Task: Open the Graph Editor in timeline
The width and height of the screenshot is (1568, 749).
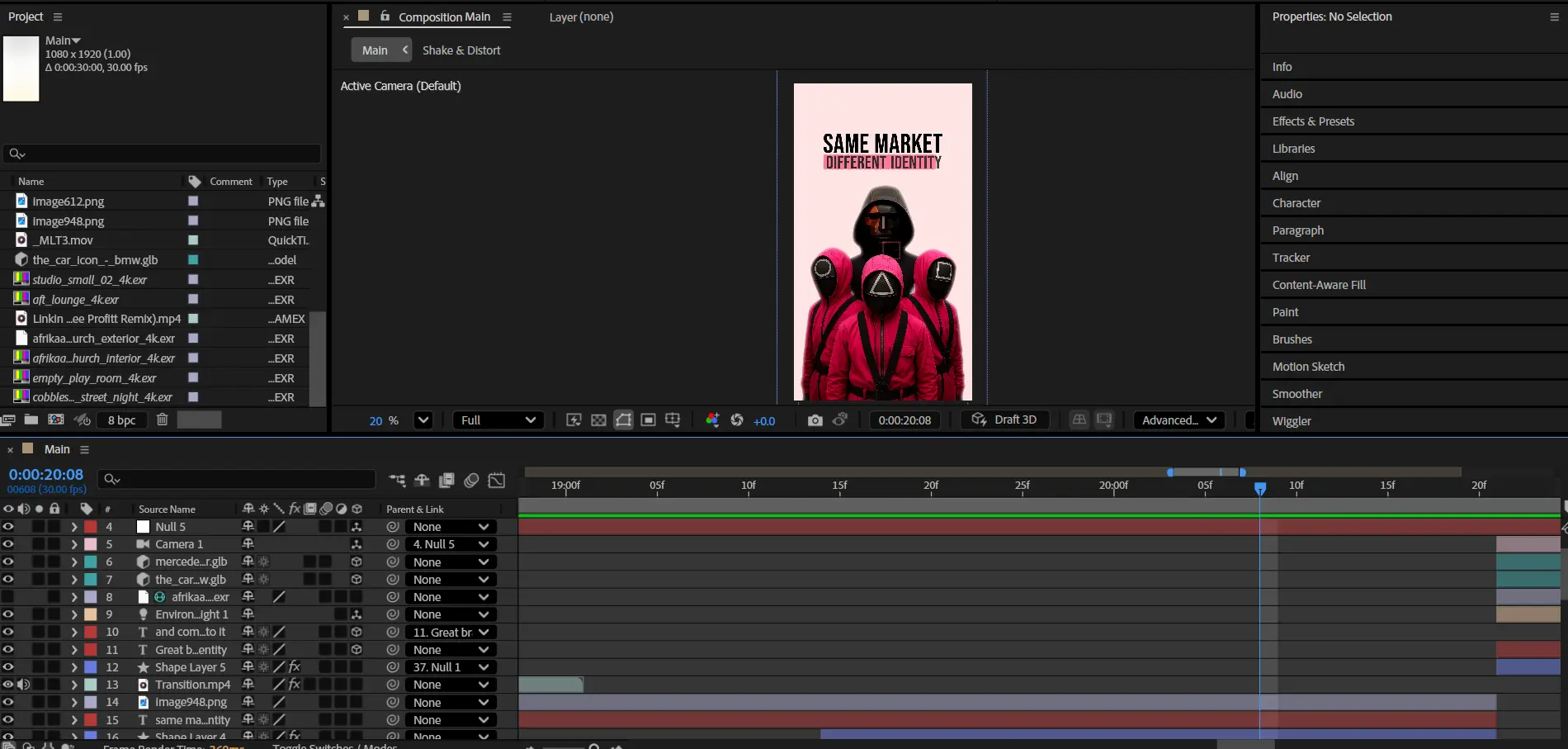Action: pyautogui.click(x=497, y=480)
